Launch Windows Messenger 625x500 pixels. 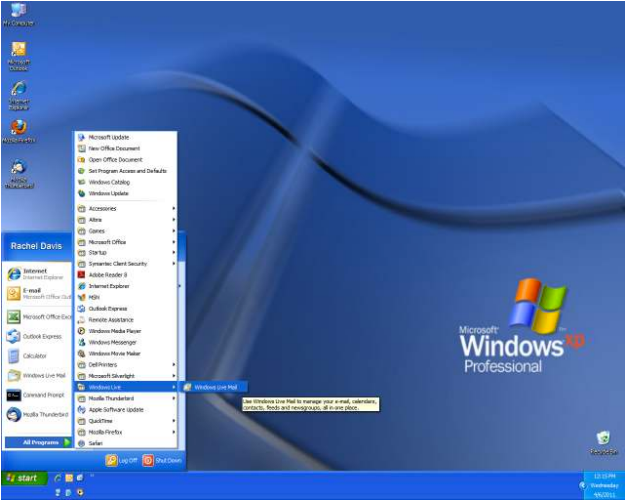[126, 342]
